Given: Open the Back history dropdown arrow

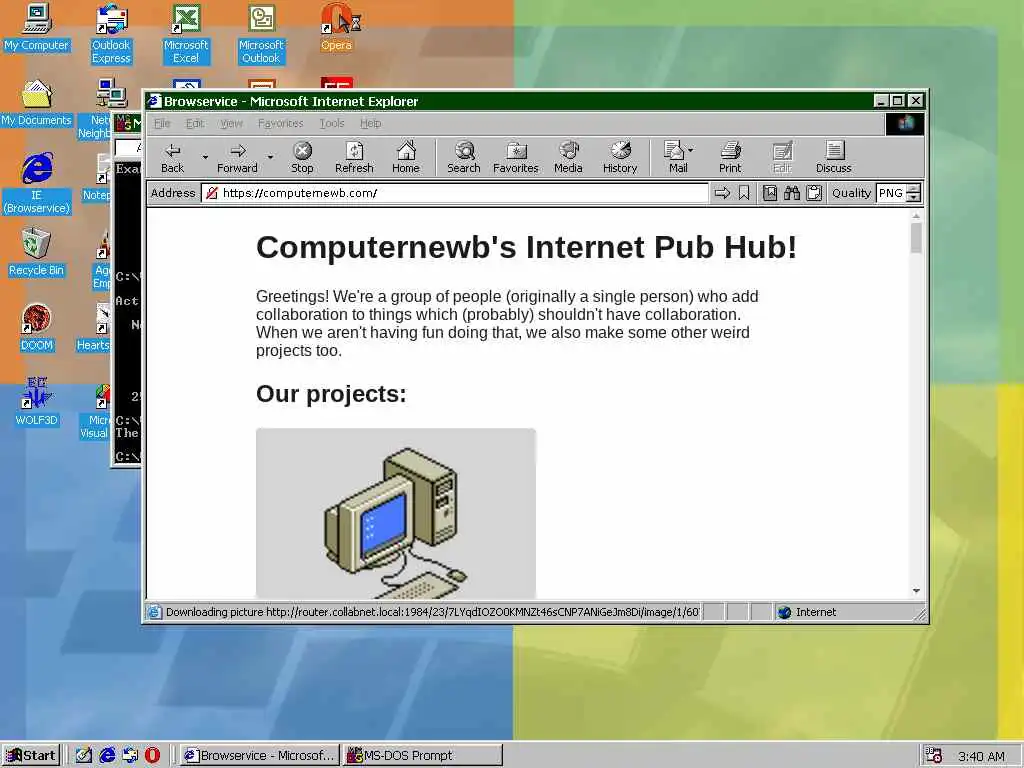Looking at the screenshot, I should click(205, 158).
